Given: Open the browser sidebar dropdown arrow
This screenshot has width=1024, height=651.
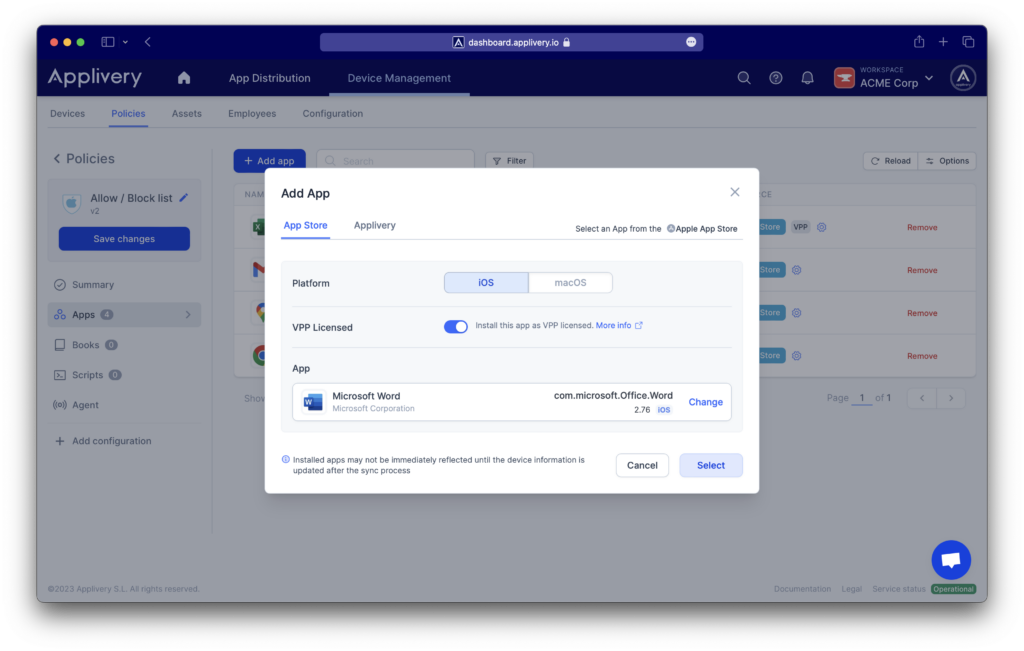Looking at the screenshot, I should pyautogui.click(x=125, y=42).
